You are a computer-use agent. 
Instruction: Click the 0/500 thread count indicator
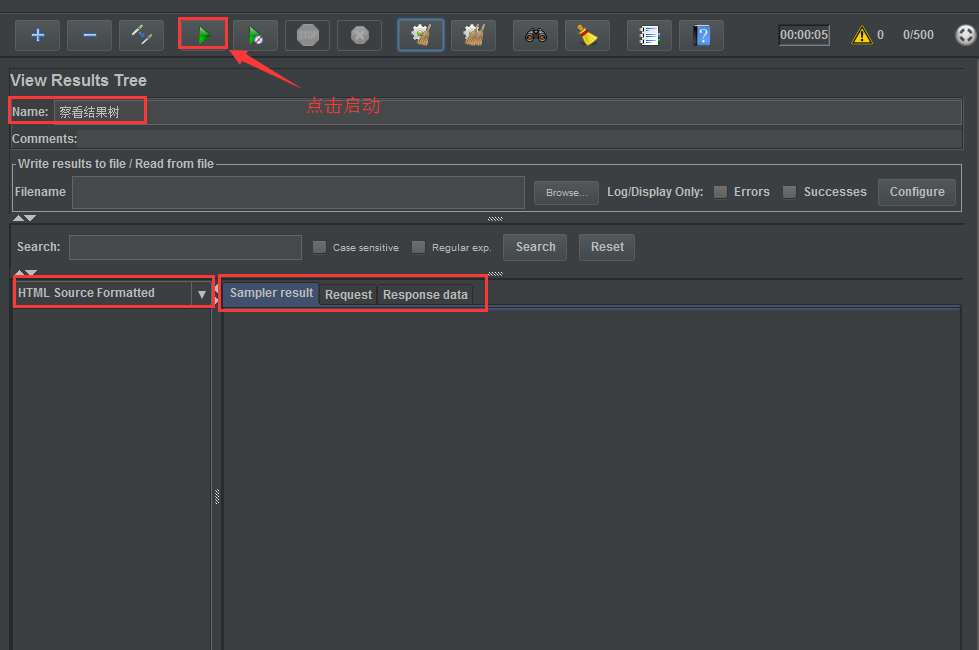pyautogui.click(x=918, y=35)
